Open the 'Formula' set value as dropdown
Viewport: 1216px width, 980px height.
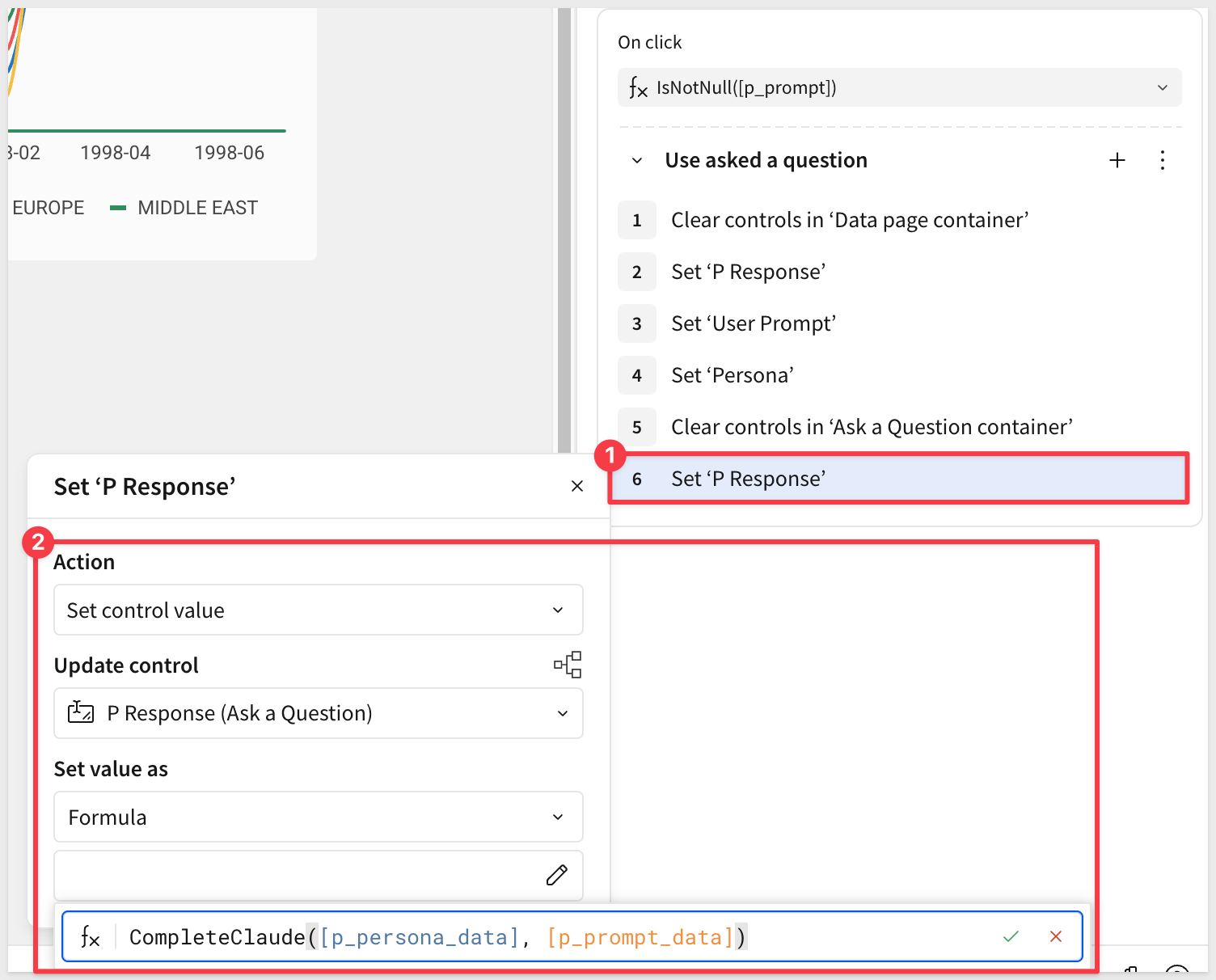318,817
